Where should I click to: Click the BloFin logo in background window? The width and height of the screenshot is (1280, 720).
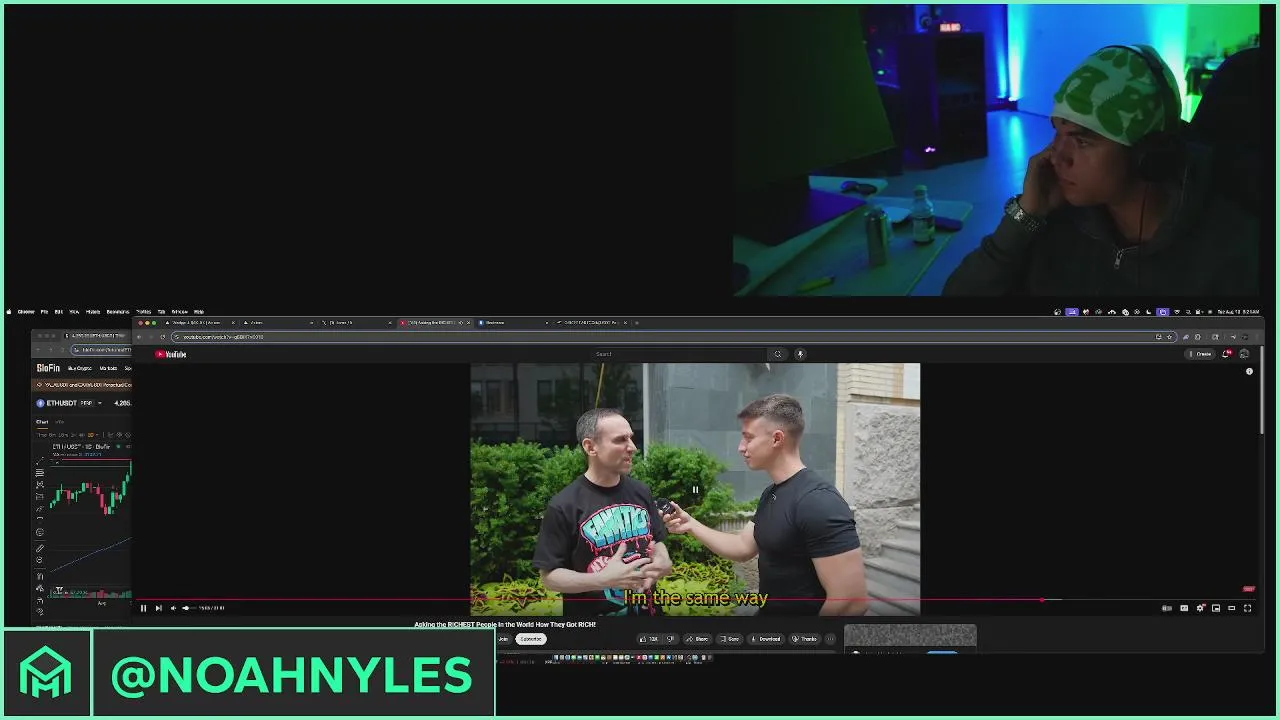click(x=48, y=368)
